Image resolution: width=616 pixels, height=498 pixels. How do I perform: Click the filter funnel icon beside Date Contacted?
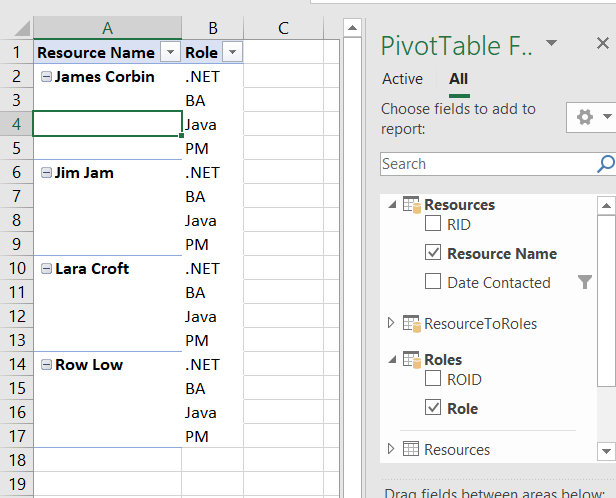(585, 283)
